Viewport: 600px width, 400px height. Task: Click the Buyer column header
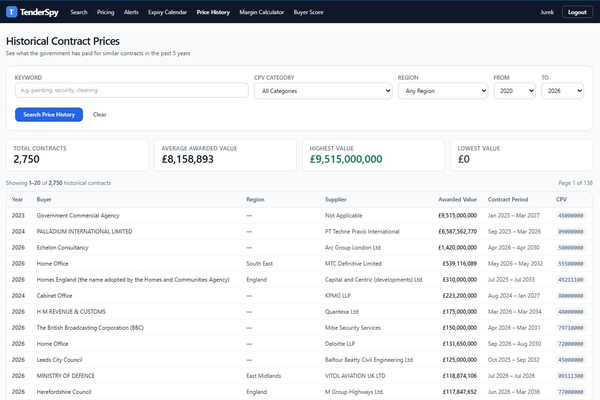click(x=44, y=199)
